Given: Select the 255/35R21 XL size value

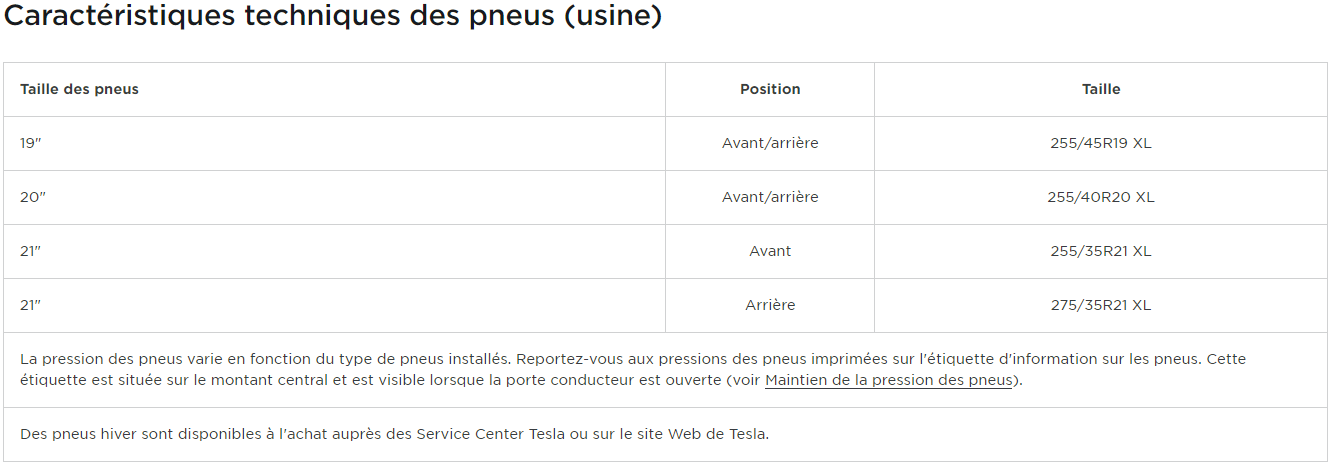Looking at the screenshot, I should pos(1101,251).
